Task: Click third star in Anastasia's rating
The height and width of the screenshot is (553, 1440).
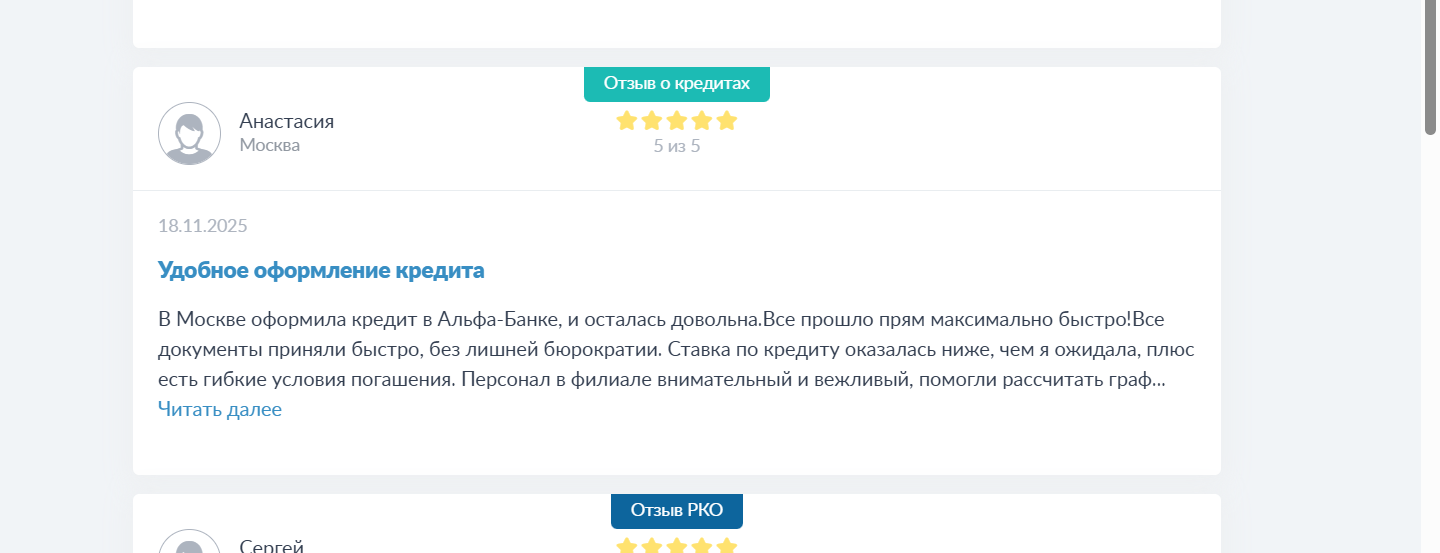Action: (677, 121)
